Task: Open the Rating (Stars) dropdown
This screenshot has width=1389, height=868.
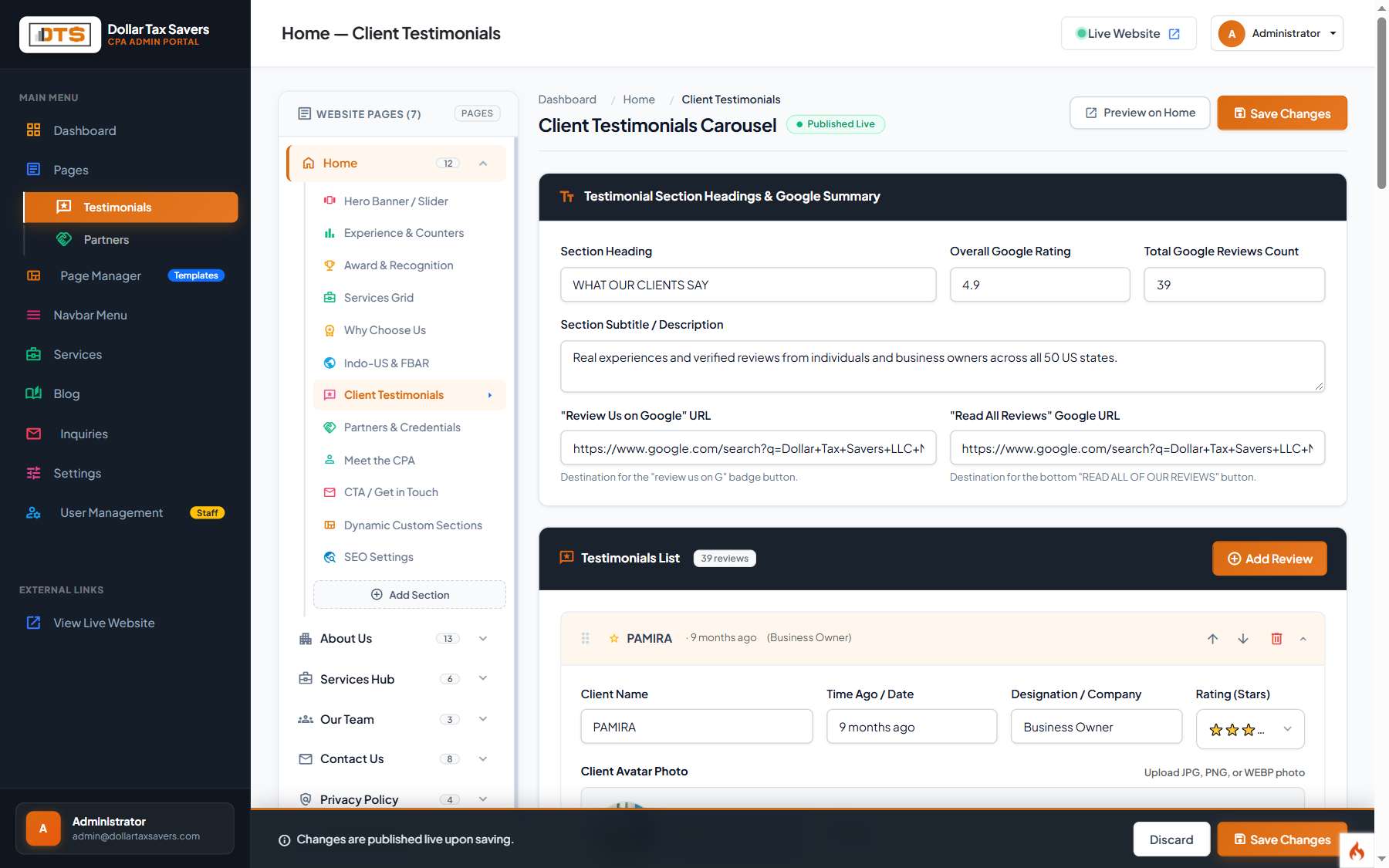Action: pos(1250,729)
